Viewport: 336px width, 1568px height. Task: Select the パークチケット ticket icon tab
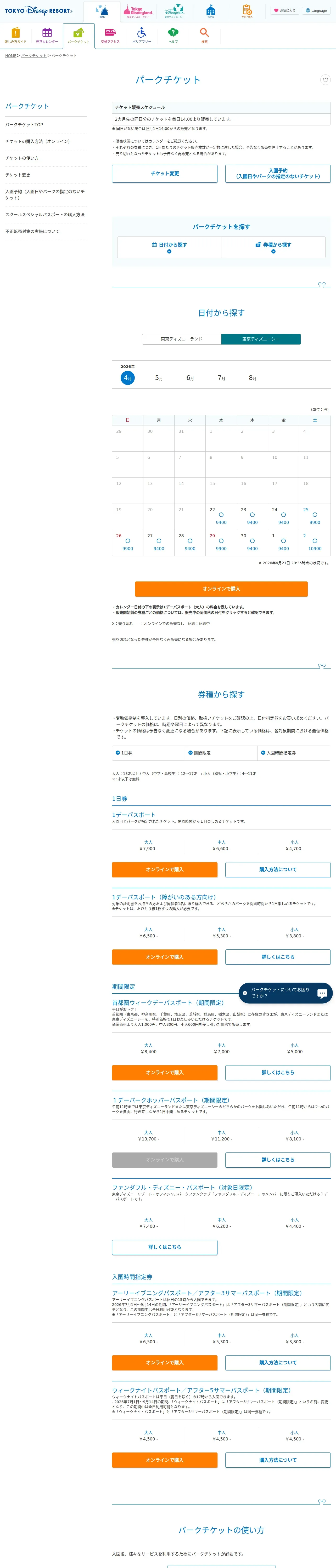click(x=79, y=35)
